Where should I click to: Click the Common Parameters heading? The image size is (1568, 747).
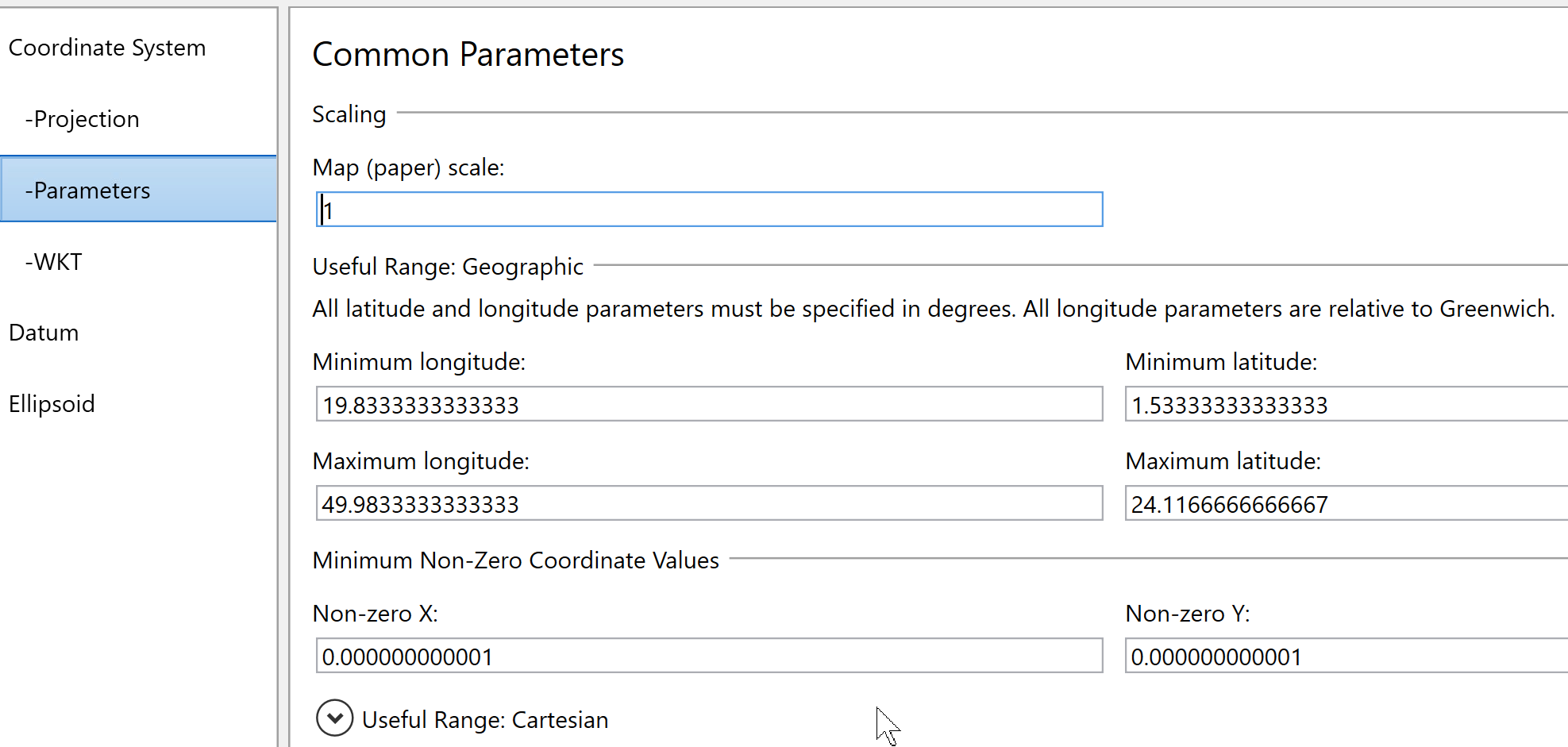pos(468,55)
